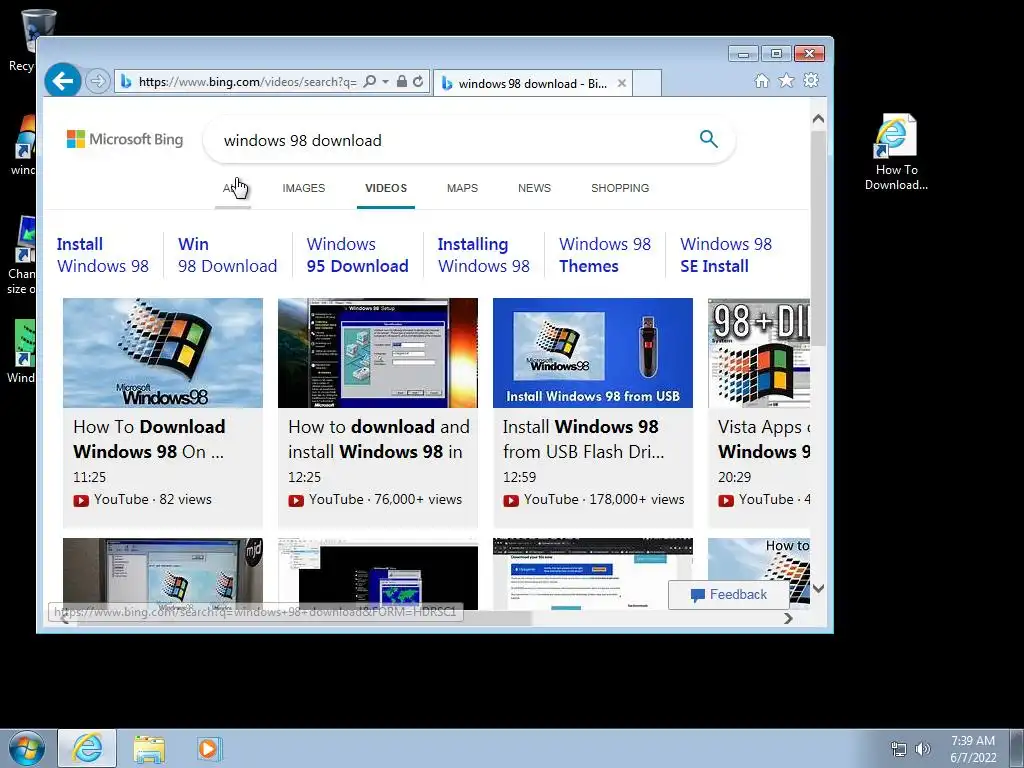Click Internet Explorer in the taskbar

pos(87,748)
